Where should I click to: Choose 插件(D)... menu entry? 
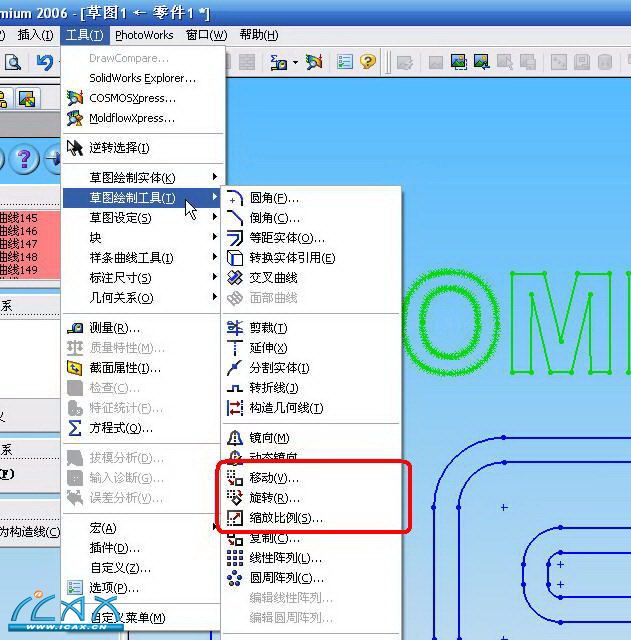point(141,548)
